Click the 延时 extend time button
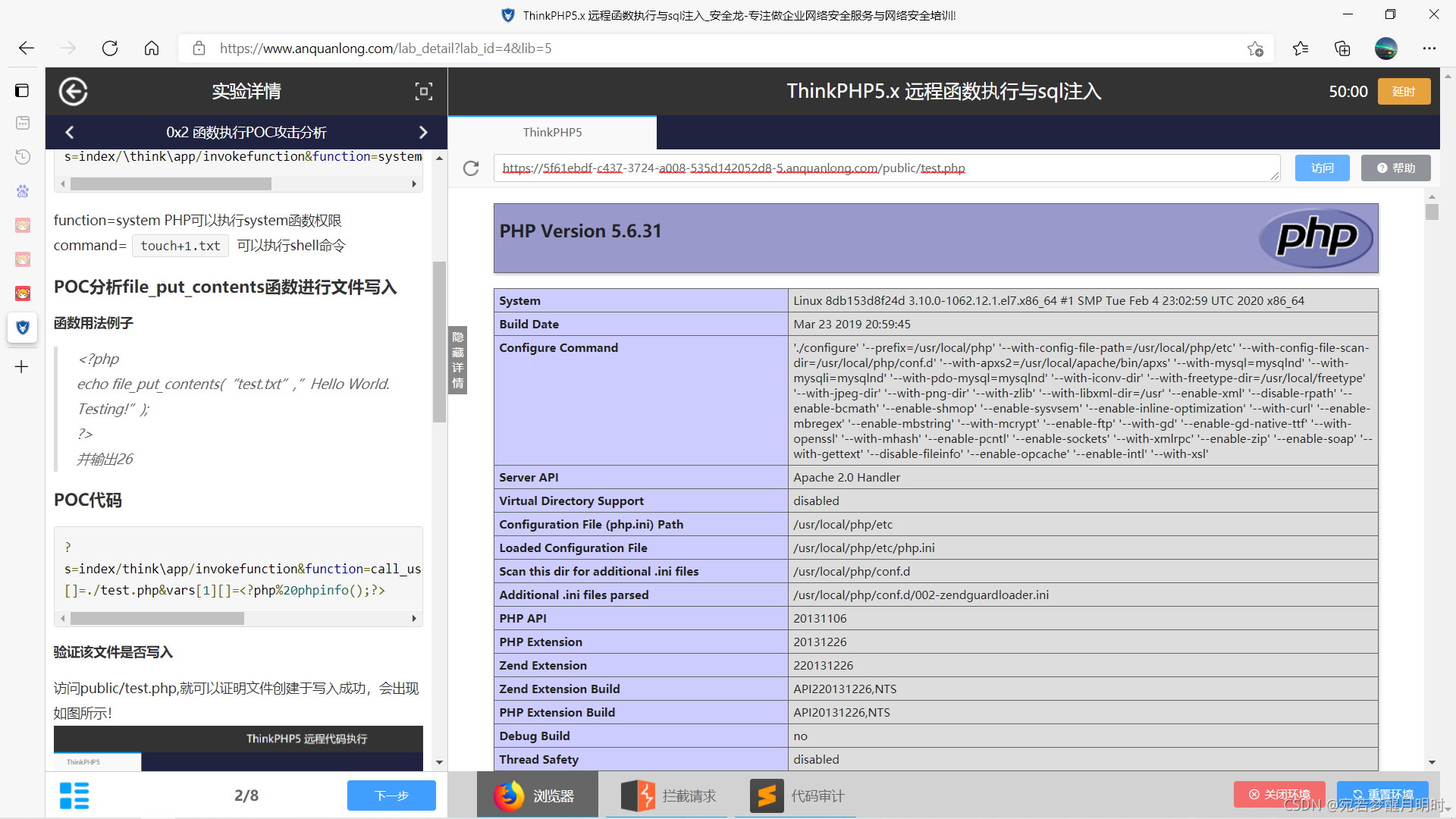Viewport: 1456px width, 819px height. 1404,92
